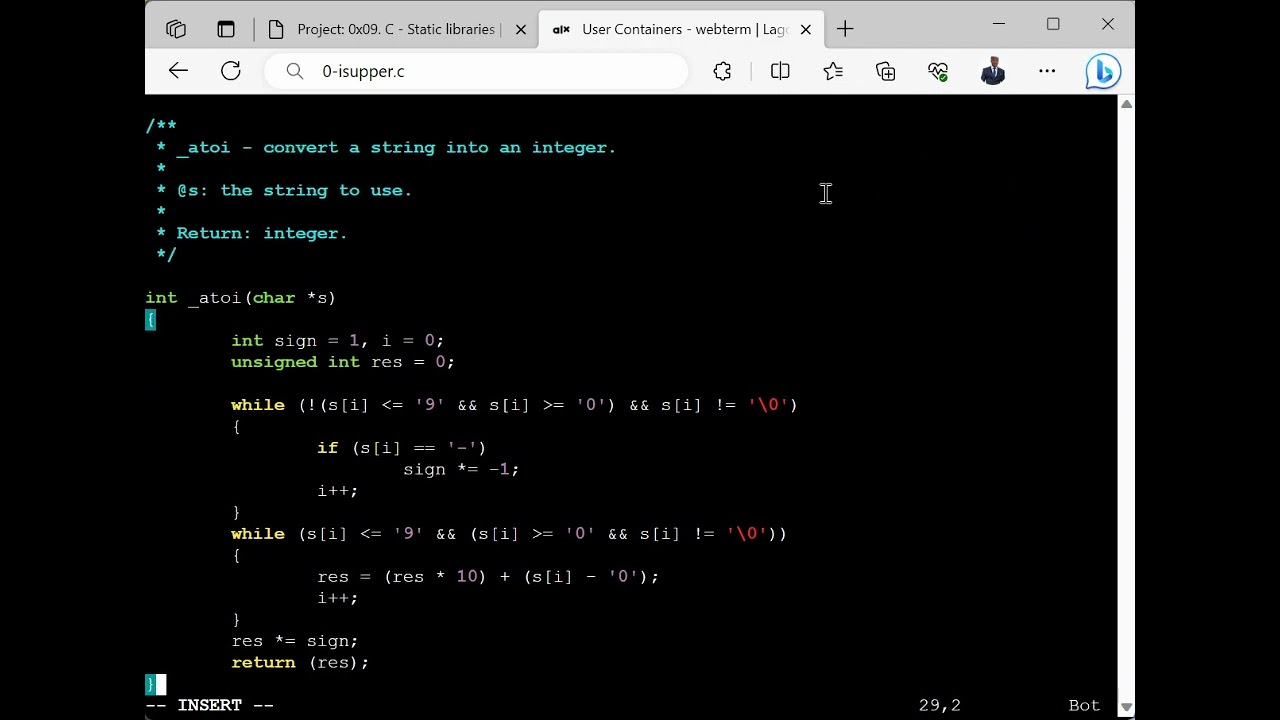Click the address bar showing 0-isupper.c
1280x720 pixels.
(x=476, y=71)
